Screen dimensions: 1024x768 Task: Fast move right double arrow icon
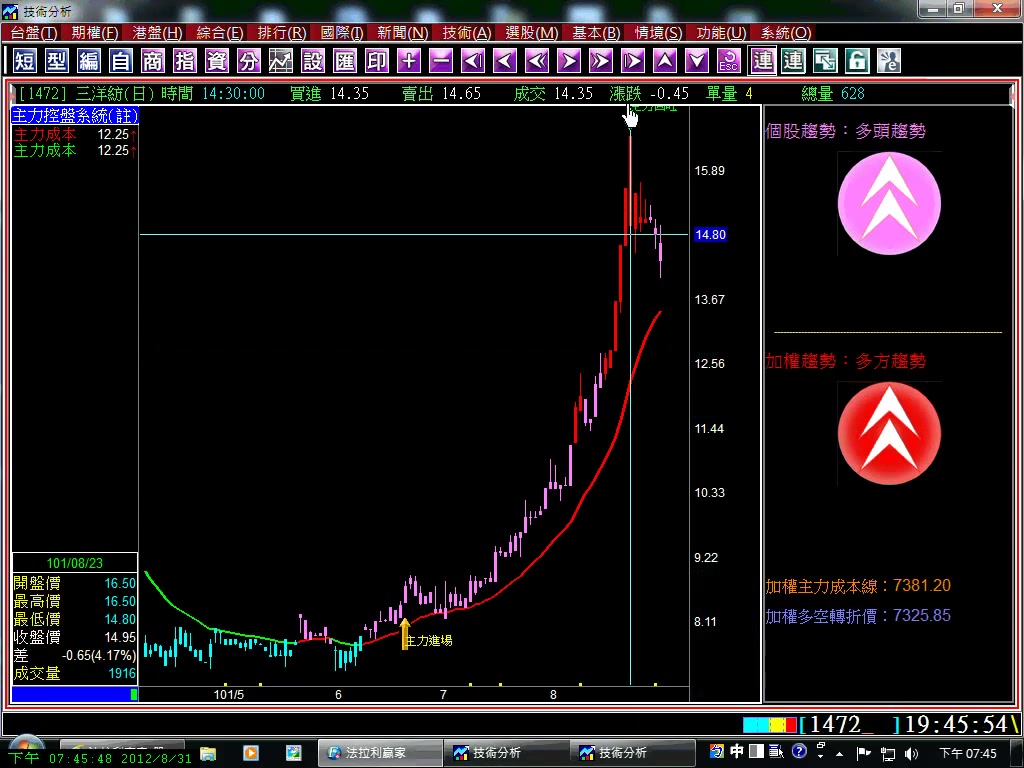tap(601, 61)
